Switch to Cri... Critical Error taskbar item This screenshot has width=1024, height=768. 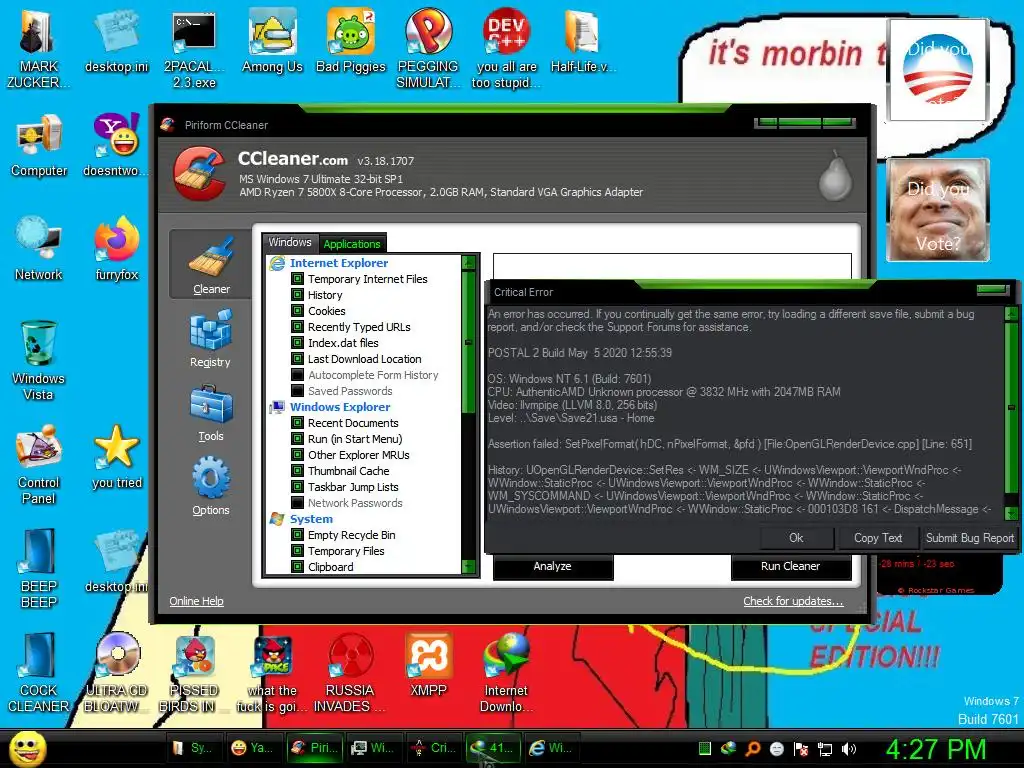pos(434,748)
